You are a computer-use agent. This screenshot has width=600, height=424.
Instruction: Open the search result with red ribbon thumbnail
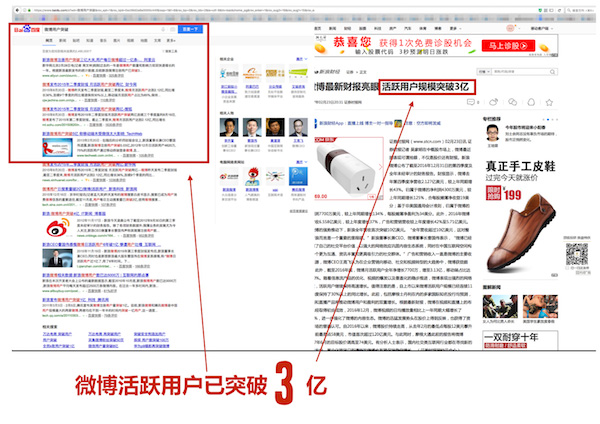(x=92, y=134)
